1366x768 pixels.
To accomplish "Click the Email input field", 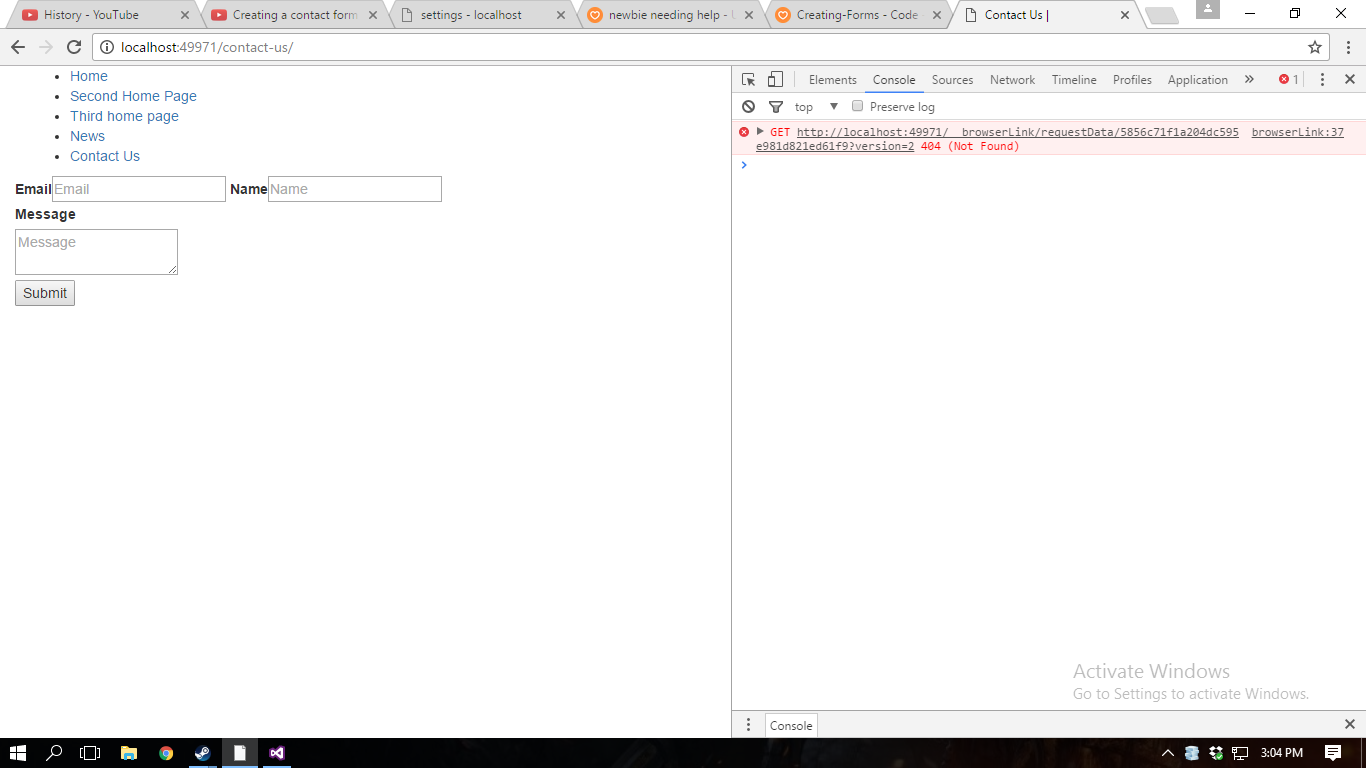I will [138, 189].
